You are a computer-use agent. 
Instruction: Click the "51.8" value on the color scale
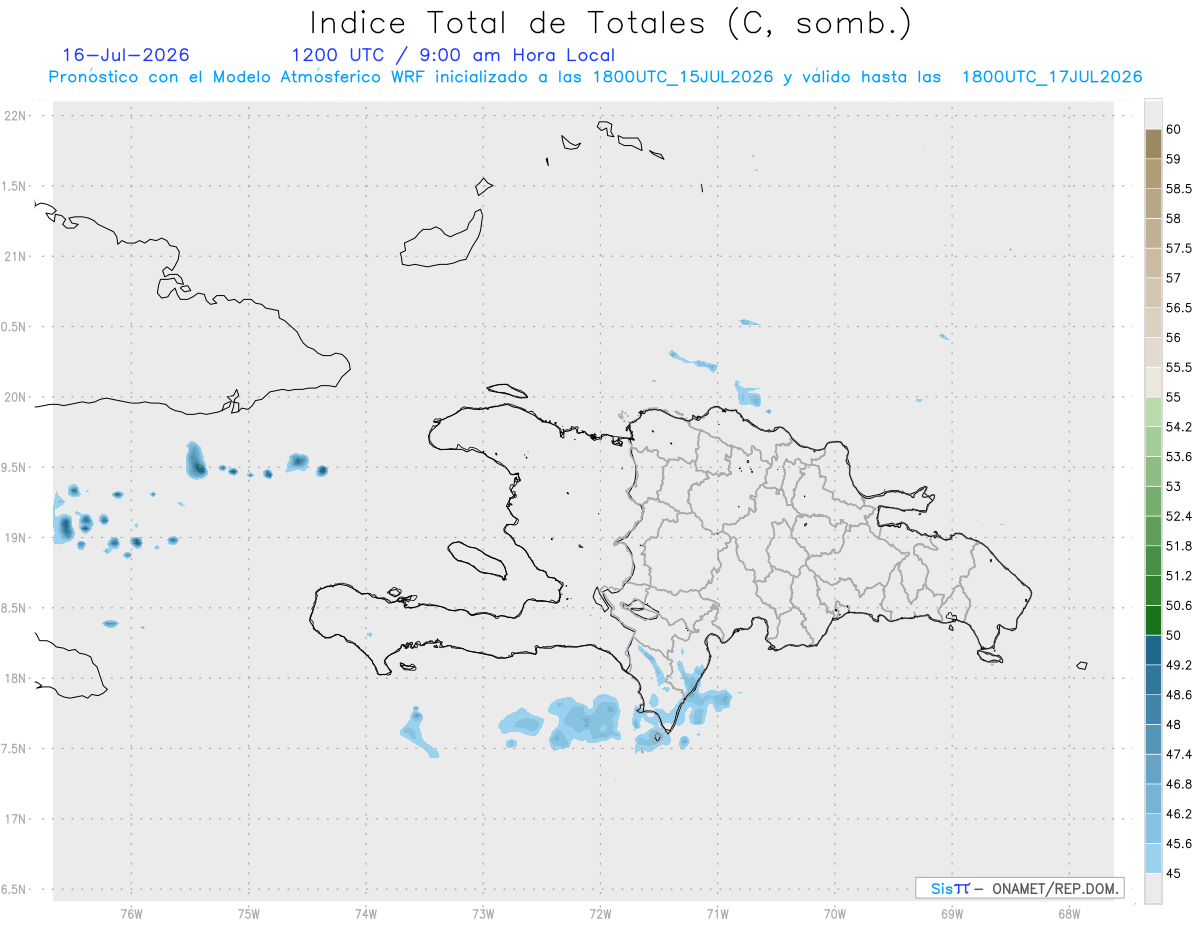coord(1179,546)
